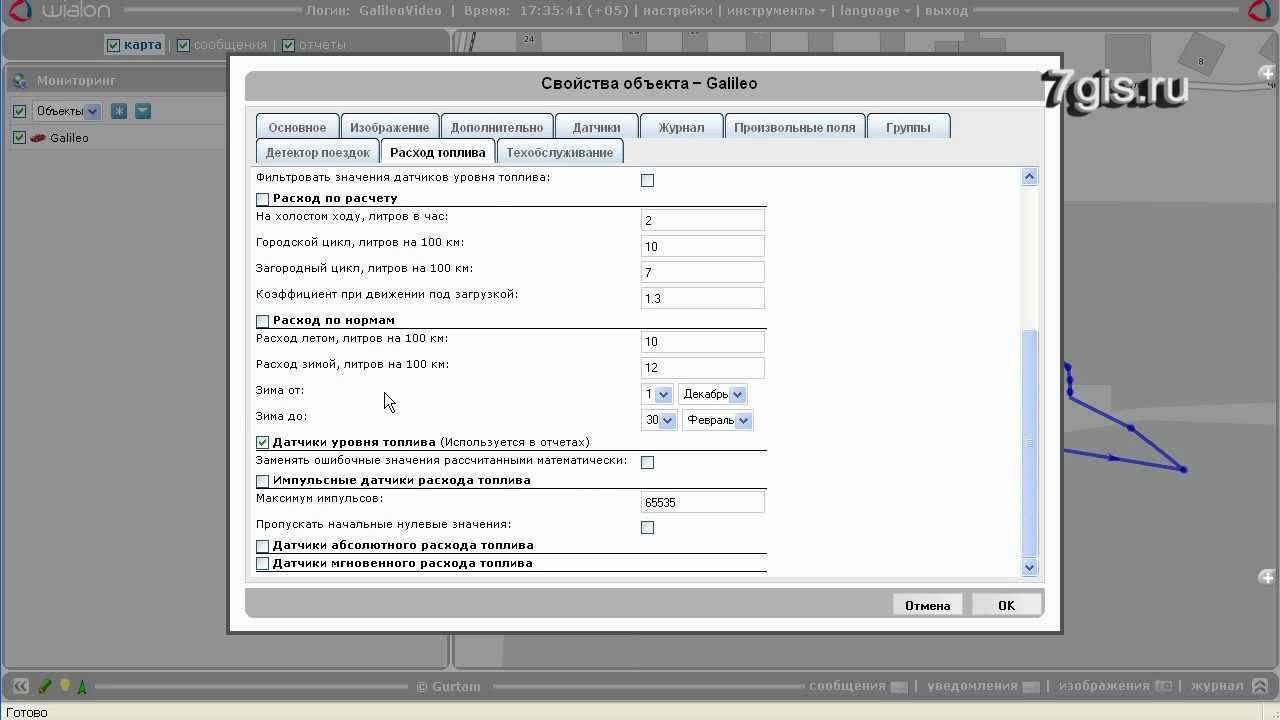Viewport: 1280px width, 720px height.
Task: Click the green pencil icon in bottom bar
Action: pos(44,686)
